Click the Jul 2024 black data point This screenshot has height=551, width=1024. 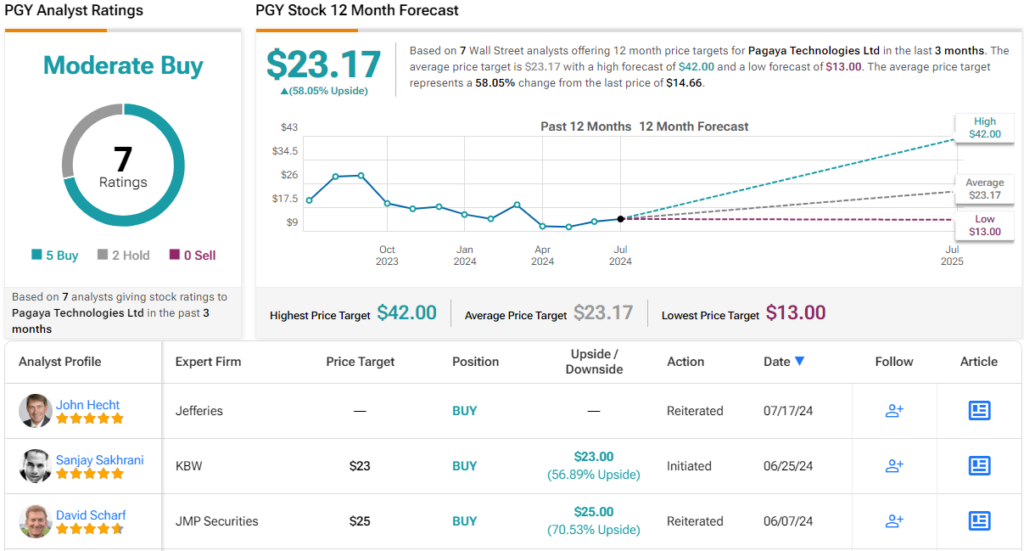coord(620,219)
